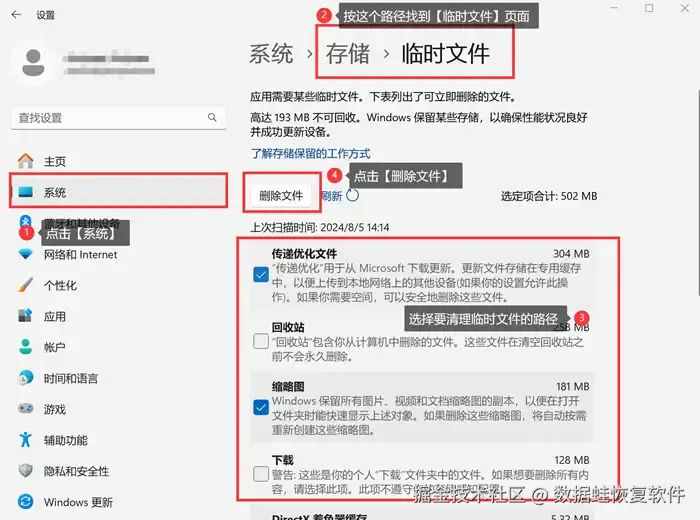Viewport: 700px width, 520px height.
Task: Click the 缩略图 title text
Action: point(288,386)
